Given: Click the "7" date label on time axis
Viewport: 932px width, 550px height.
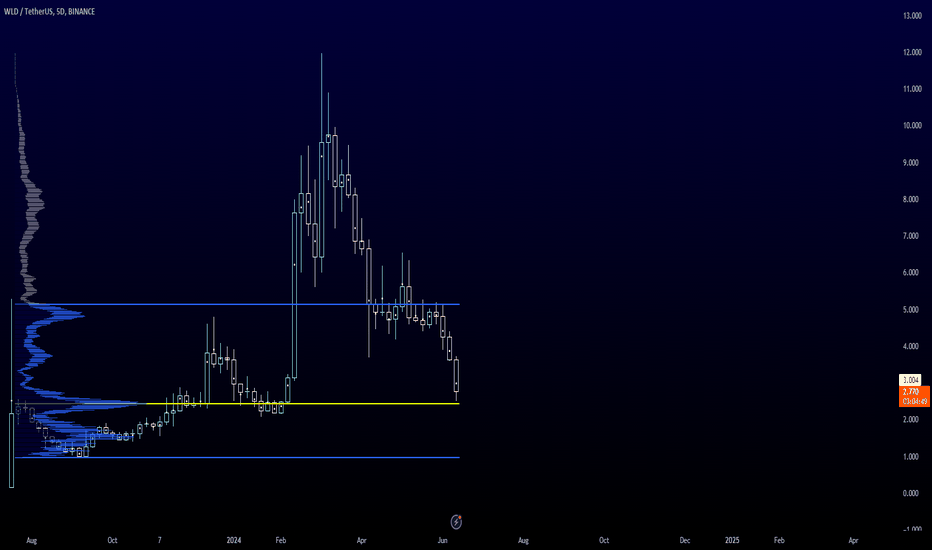Looking at the screenshot, I should point(159,540).
